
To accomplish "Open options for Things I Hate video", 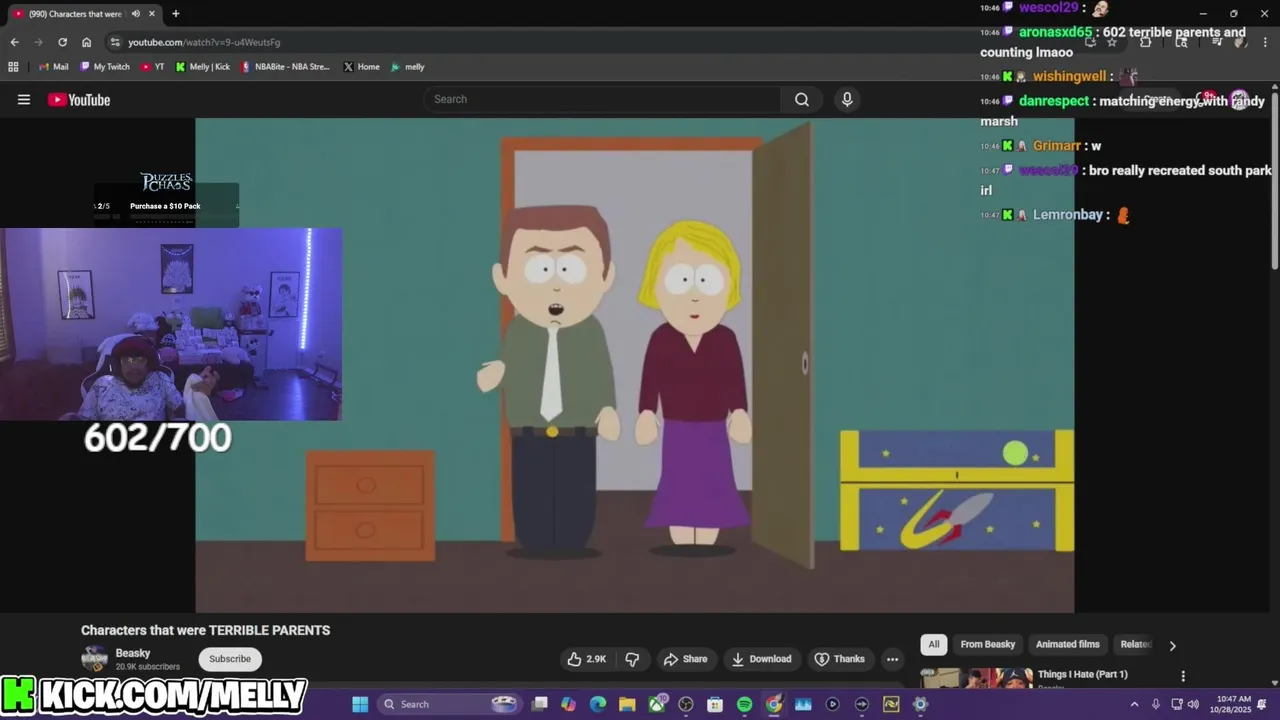I will click(x=1183, y=676).
